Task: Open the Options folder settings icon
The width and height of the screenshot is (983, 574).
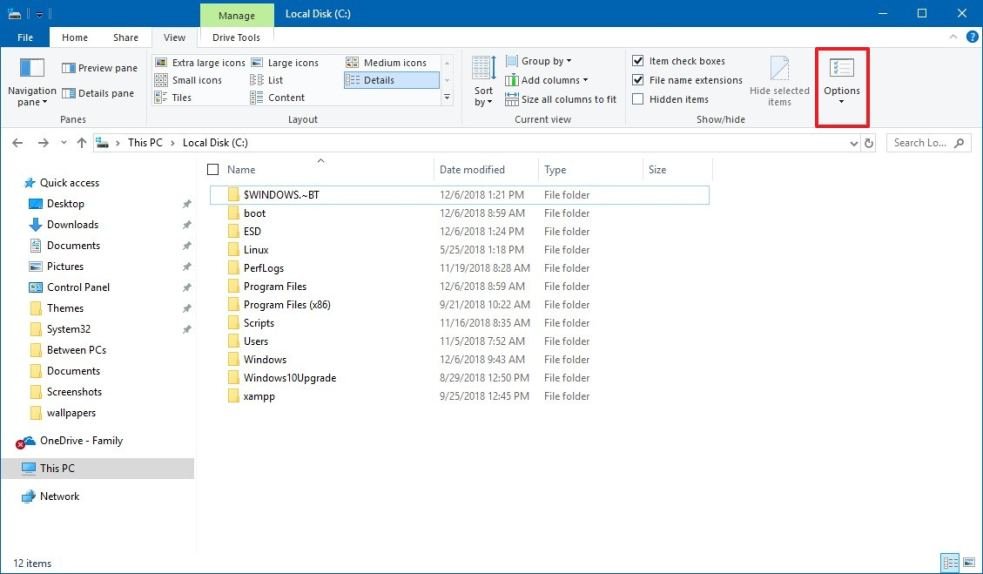Action: coord(841,70)
